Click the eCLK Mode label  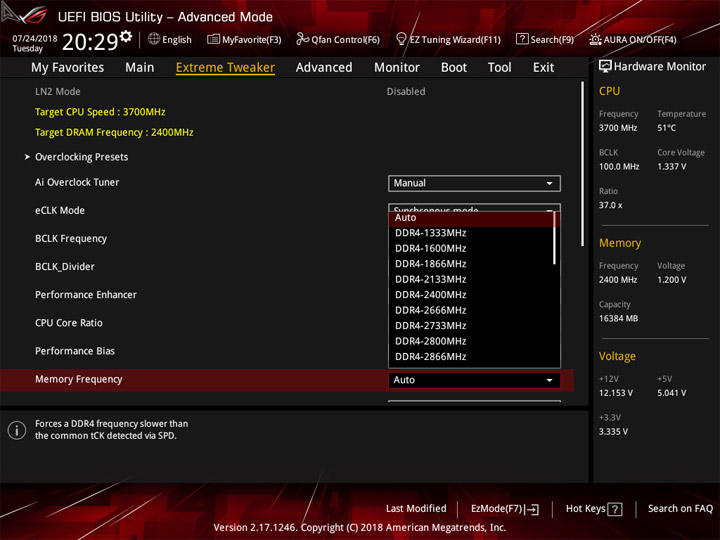click(60, 211)
